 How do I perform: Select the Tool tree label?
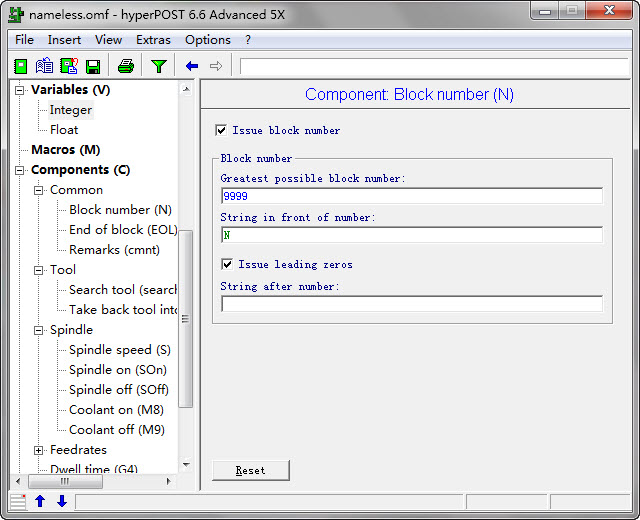[x=63, y=270]
